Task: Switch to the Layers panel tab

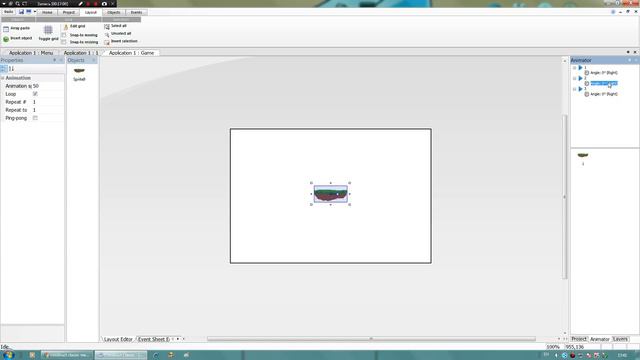Action: click(x=620, y=339)
